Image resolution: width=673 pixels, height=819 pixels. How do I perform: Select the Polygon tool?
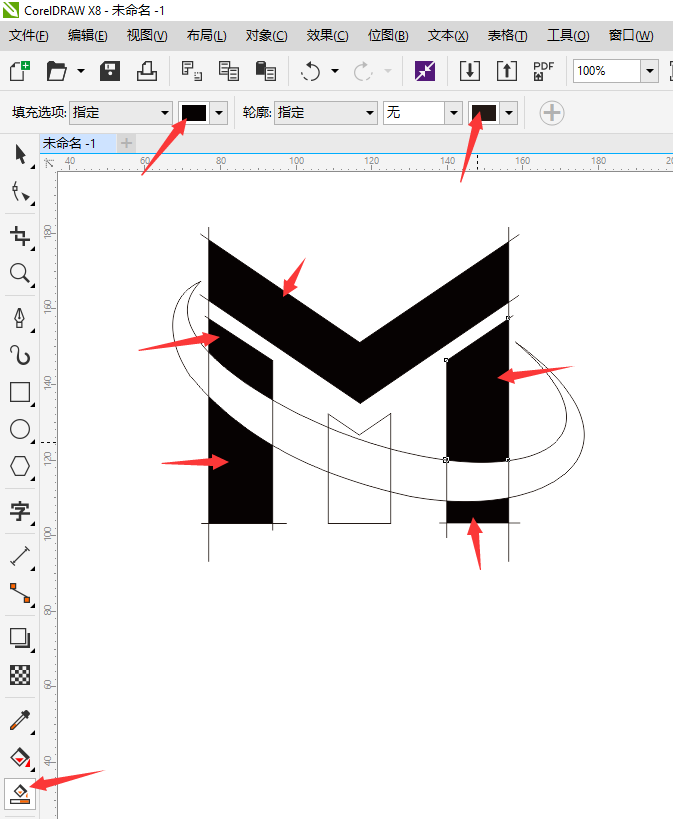pyautogui.click(x=20, y=466)
